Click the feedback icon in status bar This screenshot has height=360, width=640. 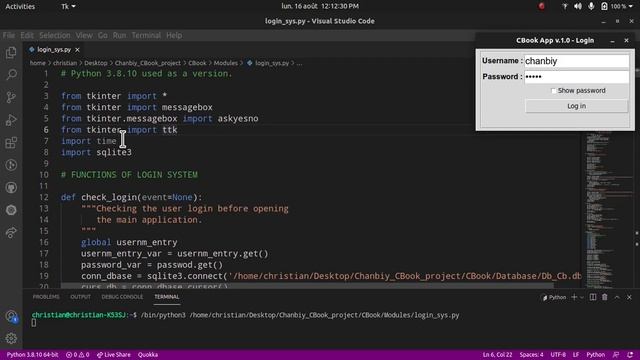click(616, 355)
